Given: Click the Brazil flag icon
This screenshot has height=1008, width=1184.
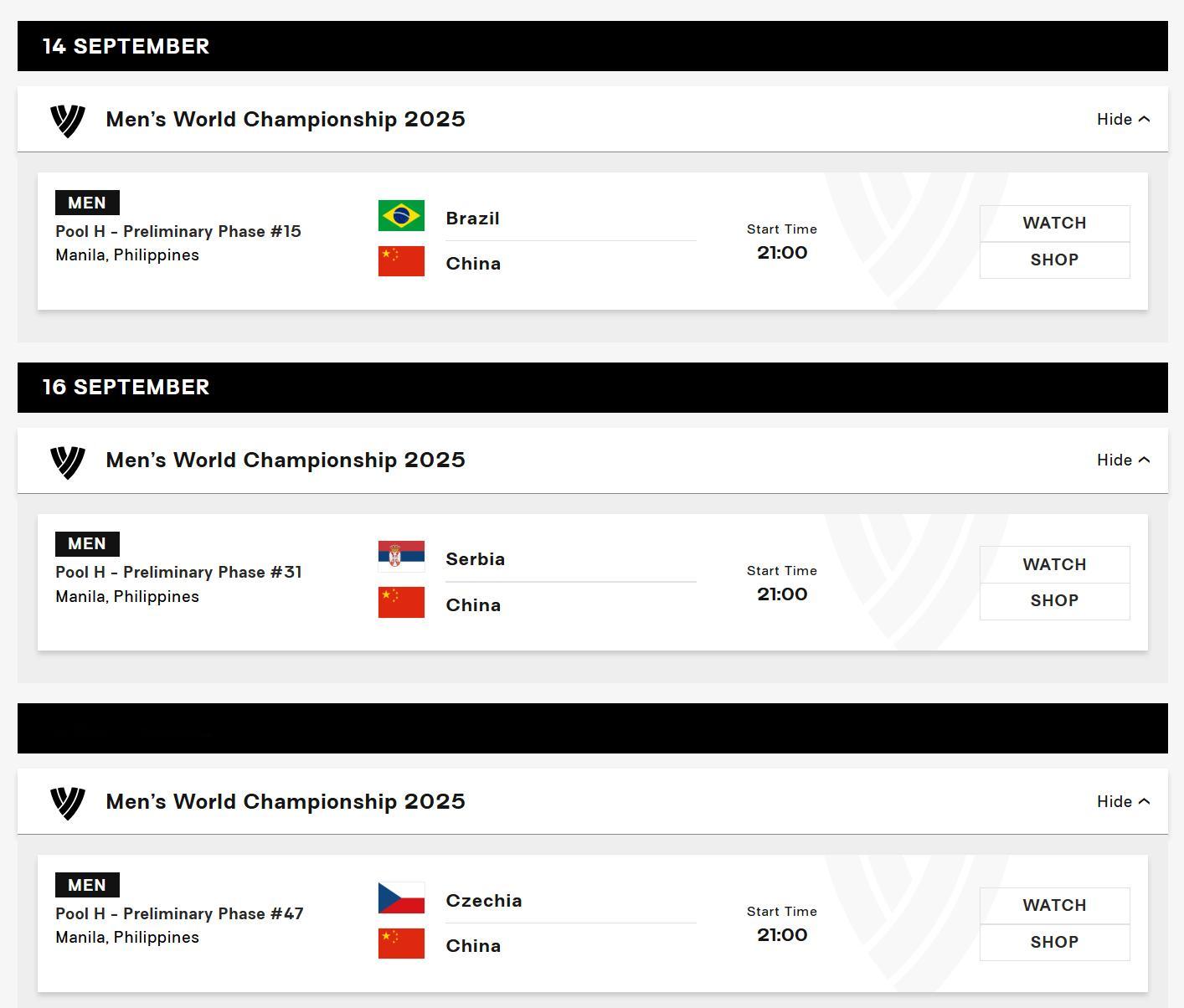Looking at the screenshot, I should click(401, 215).
